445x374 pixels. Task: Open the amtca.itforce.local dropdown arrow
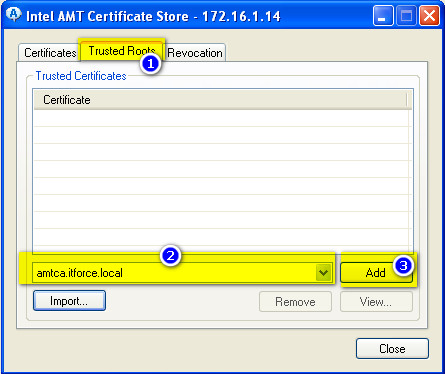(x=323, y=273)
